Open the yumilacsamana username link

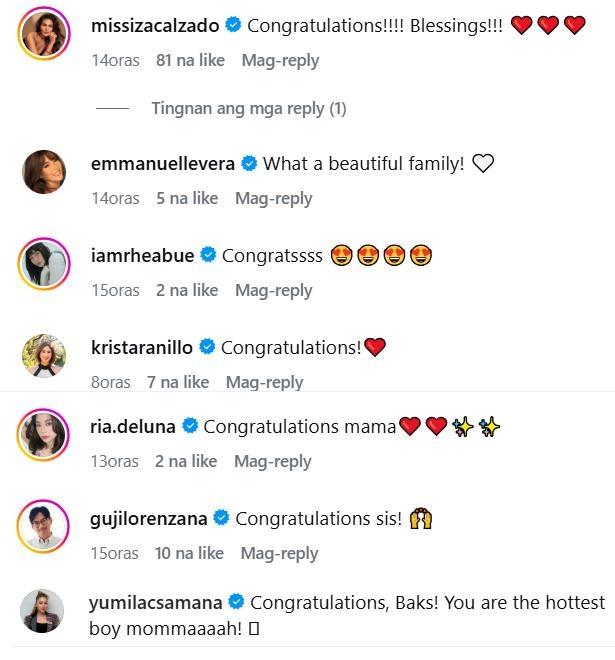(157, 603)
